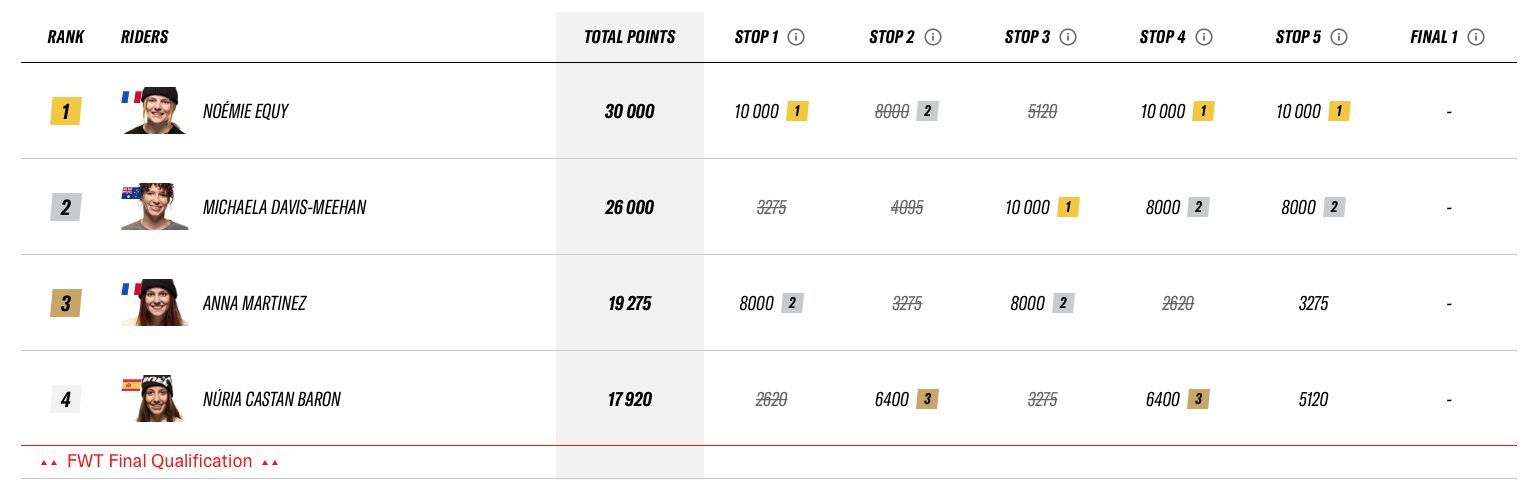Viewport: 1536px width, 480px height.
Task: Show info for Stop 4 column
Action: [1204, 37]
